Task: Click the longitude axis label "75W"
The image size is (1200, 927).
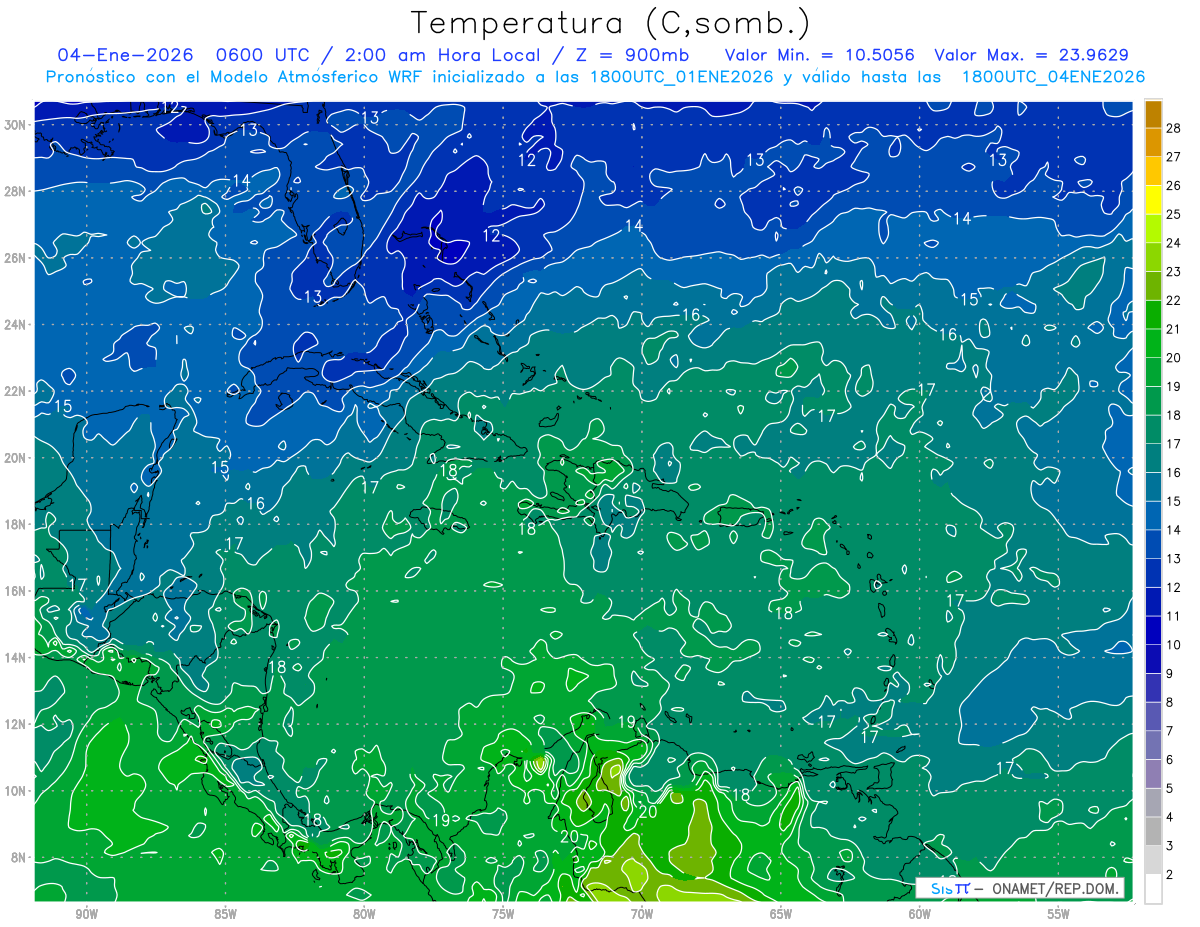Action: point(503,914)
